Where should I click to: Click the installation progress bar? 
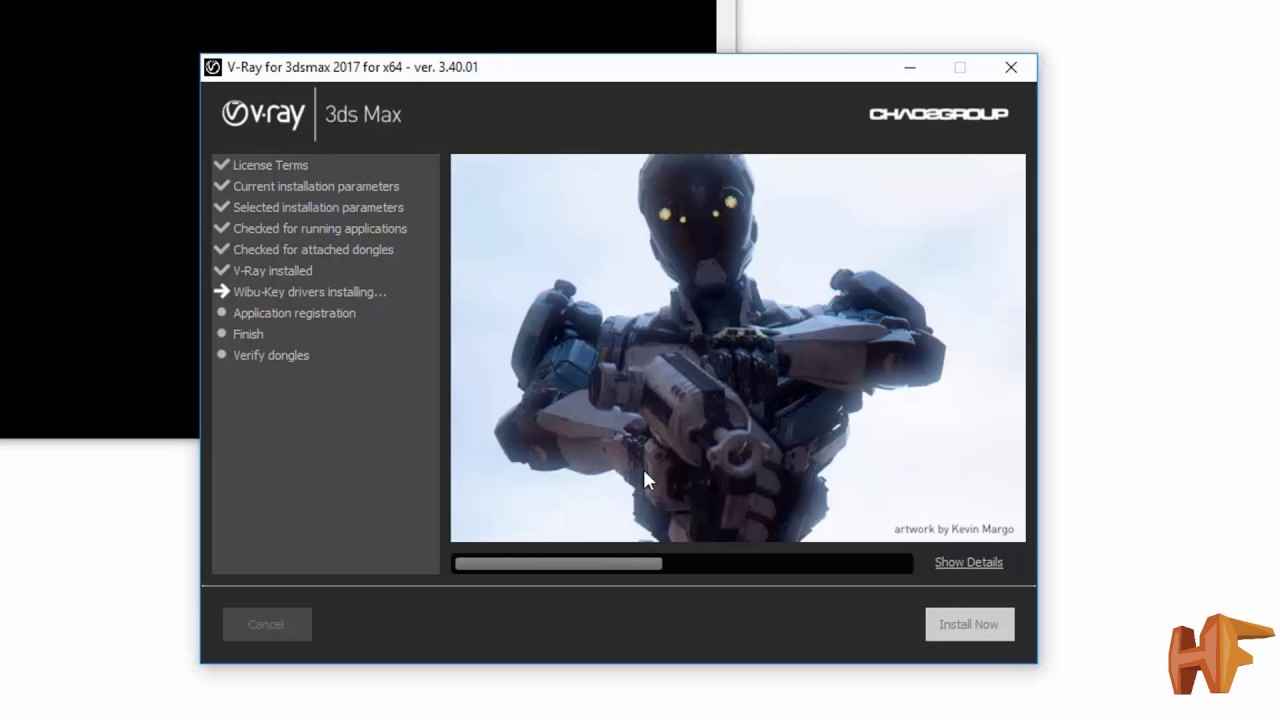coord(682,564)
